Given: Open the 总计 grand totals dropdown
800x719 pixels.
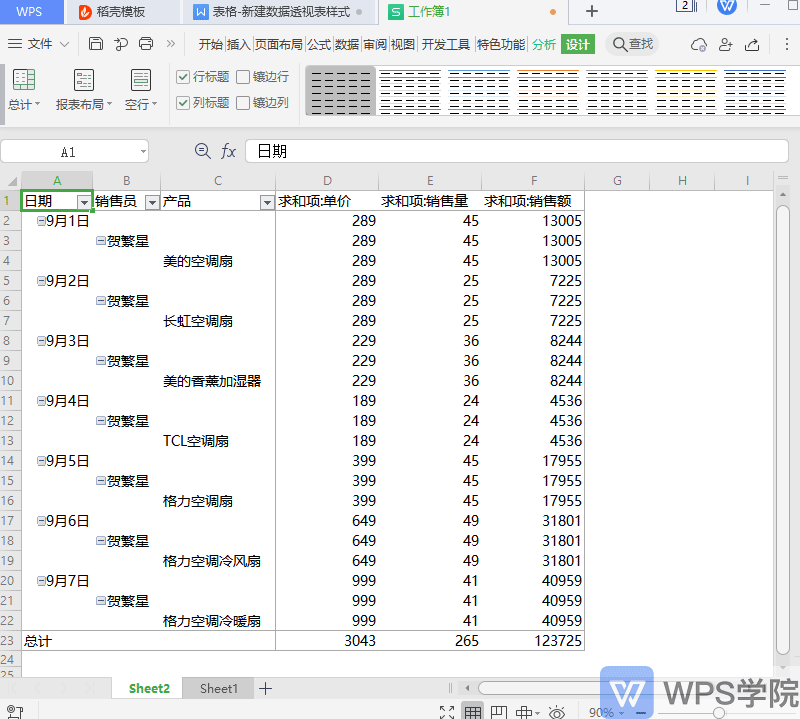Looking at the screenshot, I should point(23,90).
